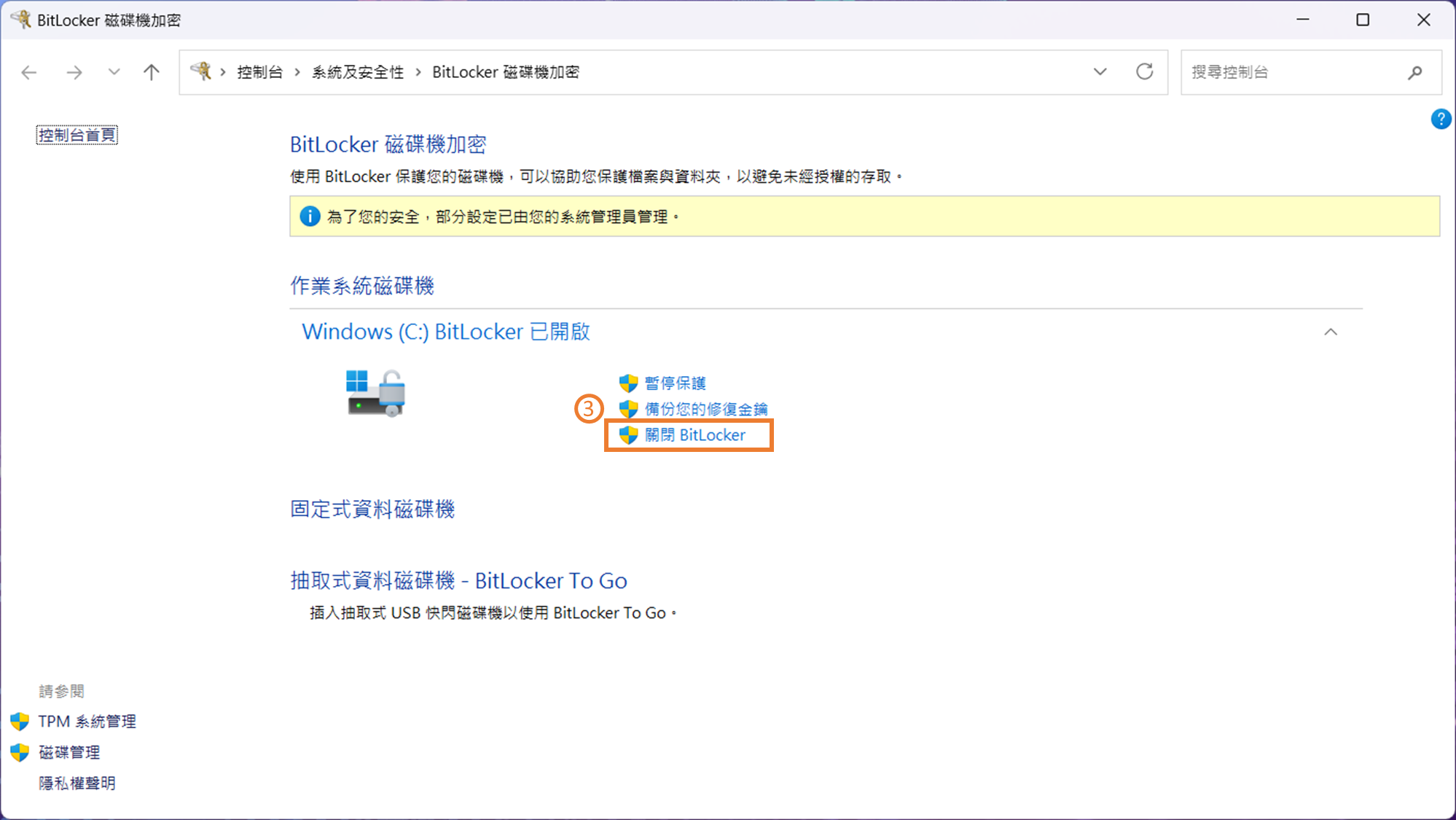Open recent locations dropdown arrow
1456x820 pixels.
(114, 72)
